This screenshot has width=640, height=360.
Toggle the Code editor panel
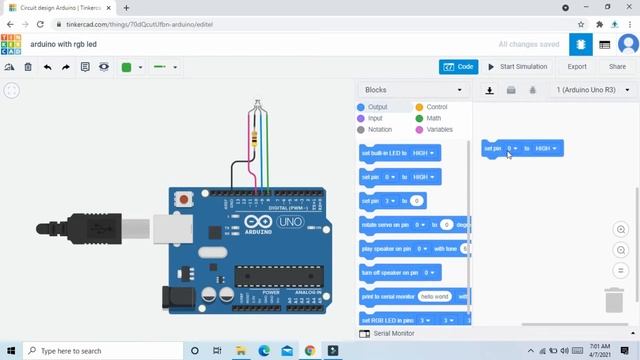(x=458, y=67)
